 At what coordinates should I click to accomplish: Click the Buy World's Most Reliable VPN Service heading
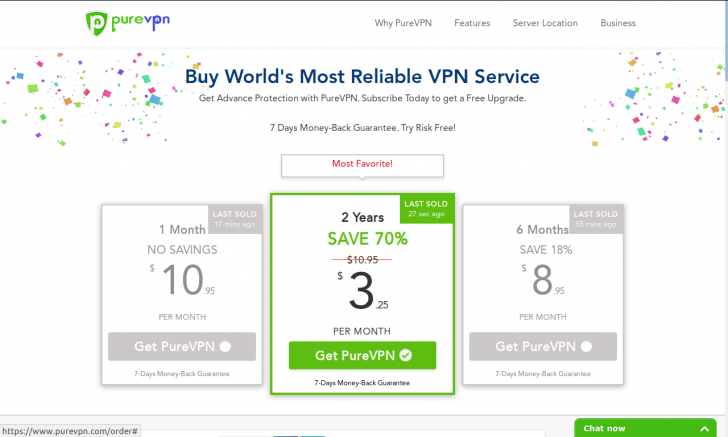click(x=362, y=77)
